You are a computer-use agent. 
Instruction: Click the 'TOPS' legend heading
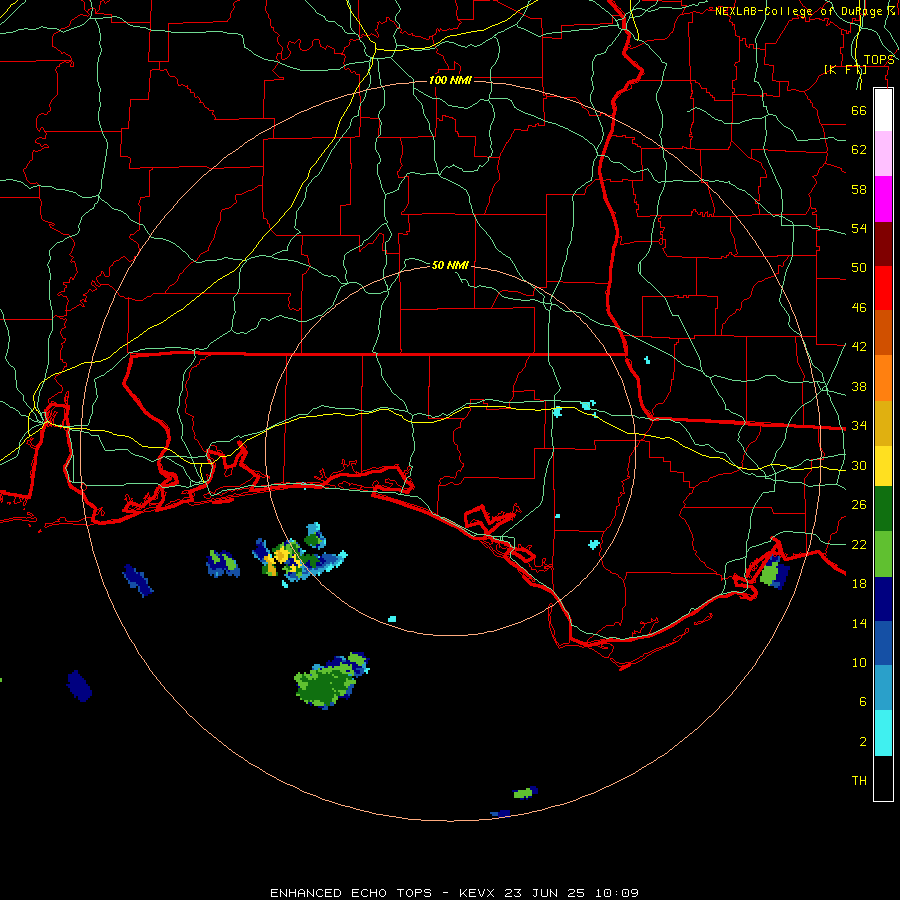point(879,60)
